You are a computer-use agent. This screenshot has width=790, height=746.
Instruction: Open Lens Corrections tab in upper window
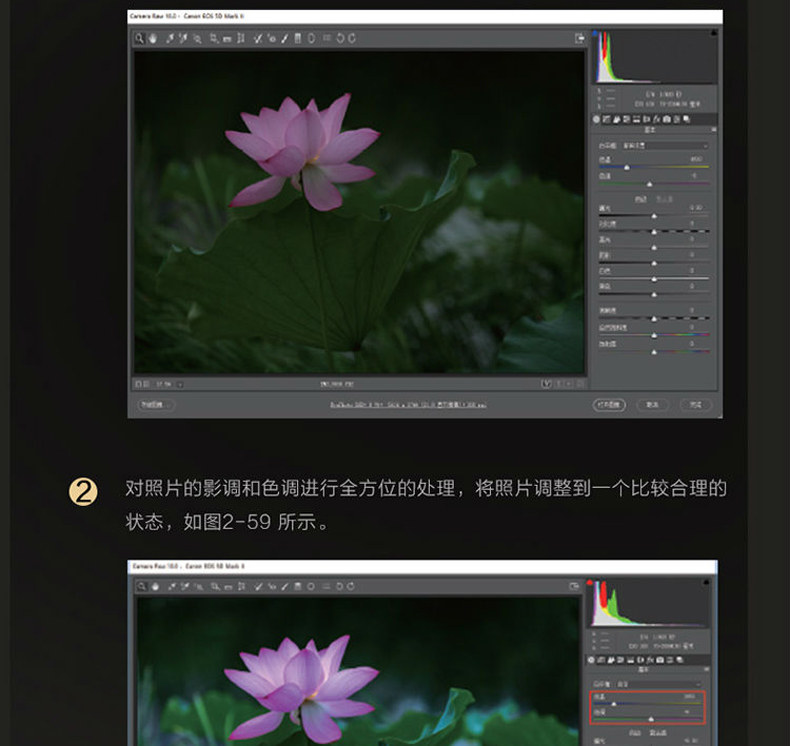click(646, 119)
